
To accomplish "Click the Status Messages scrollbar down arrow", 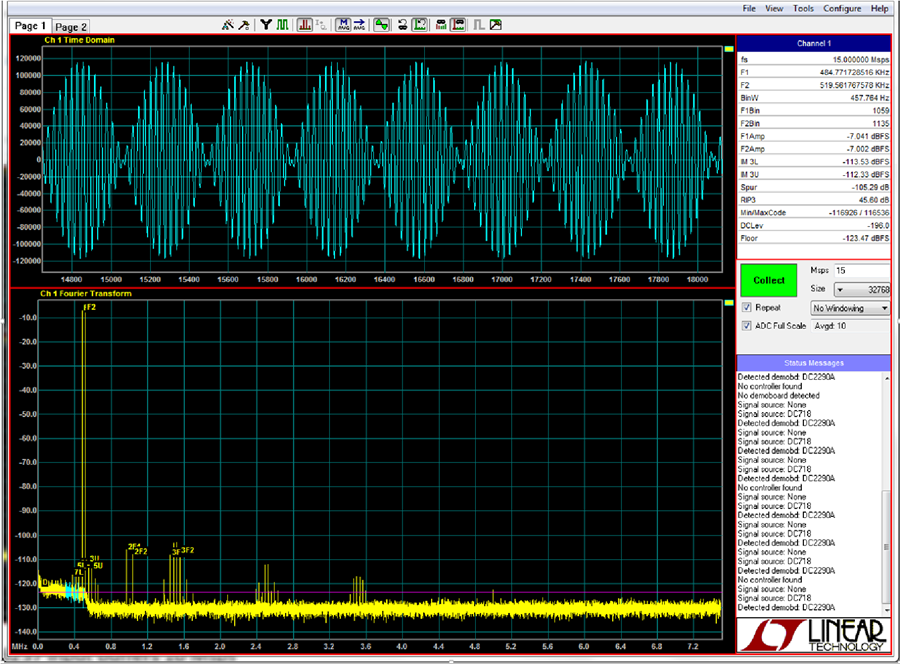I will (x=886, y=610).
